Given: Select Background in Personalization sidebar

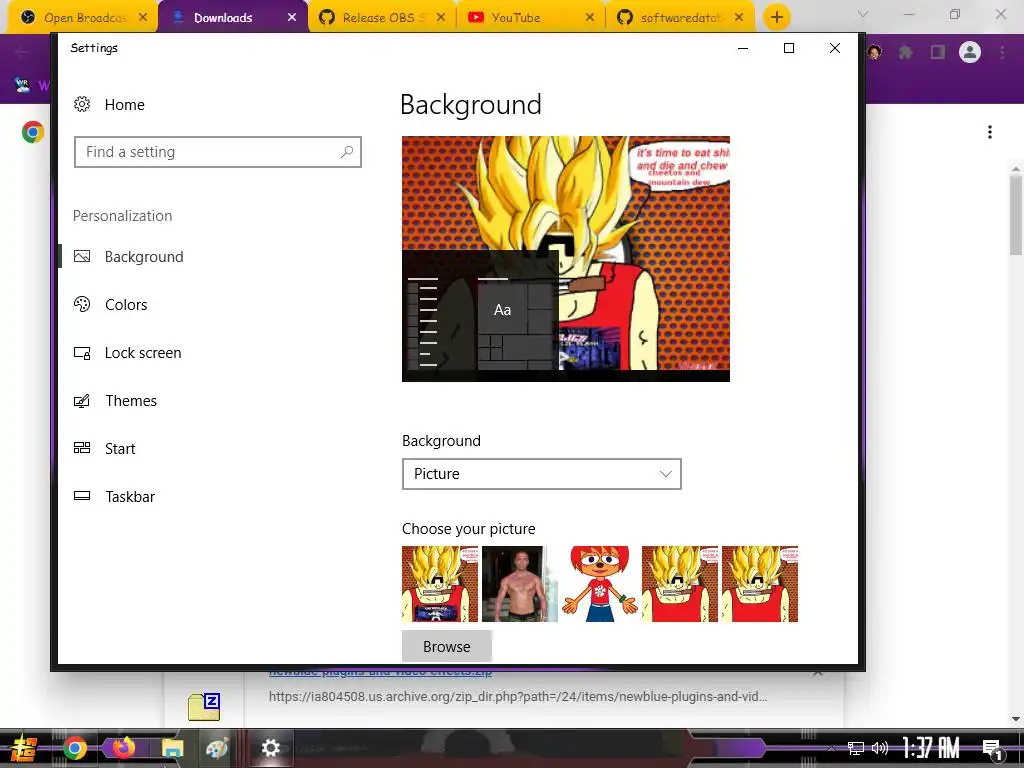Looking at the screenshot, I should click(x=129, y=257).
